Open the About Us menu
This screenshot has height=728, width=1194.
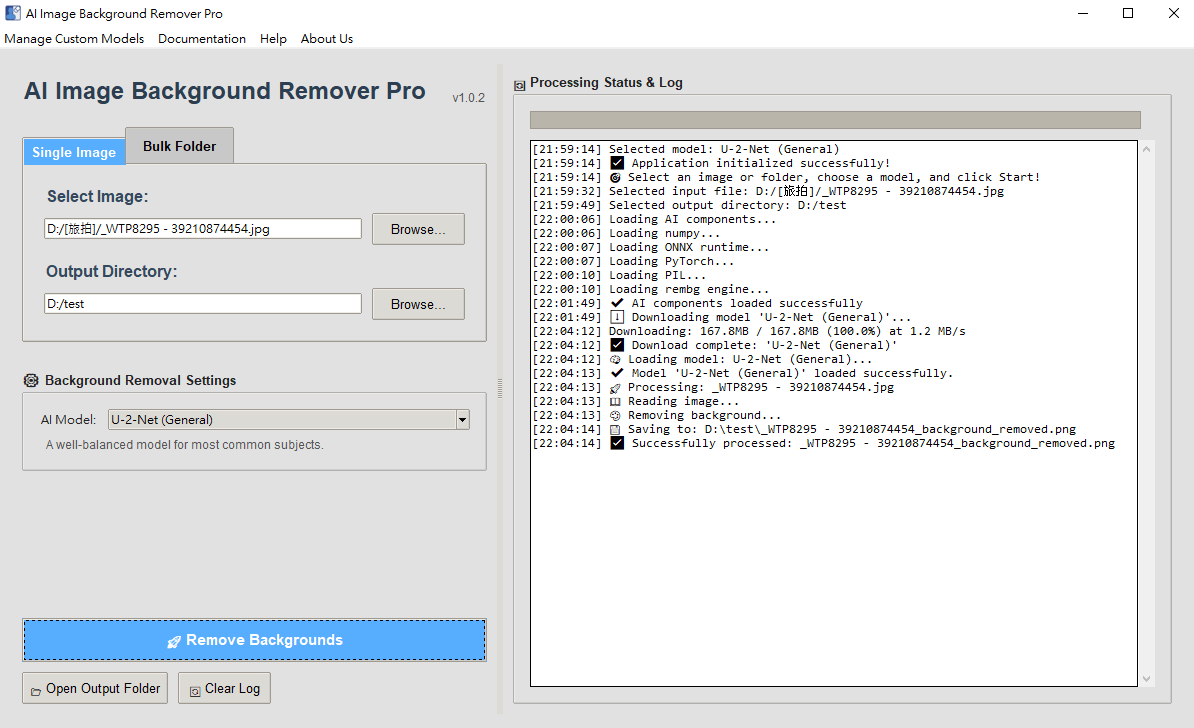327,39
